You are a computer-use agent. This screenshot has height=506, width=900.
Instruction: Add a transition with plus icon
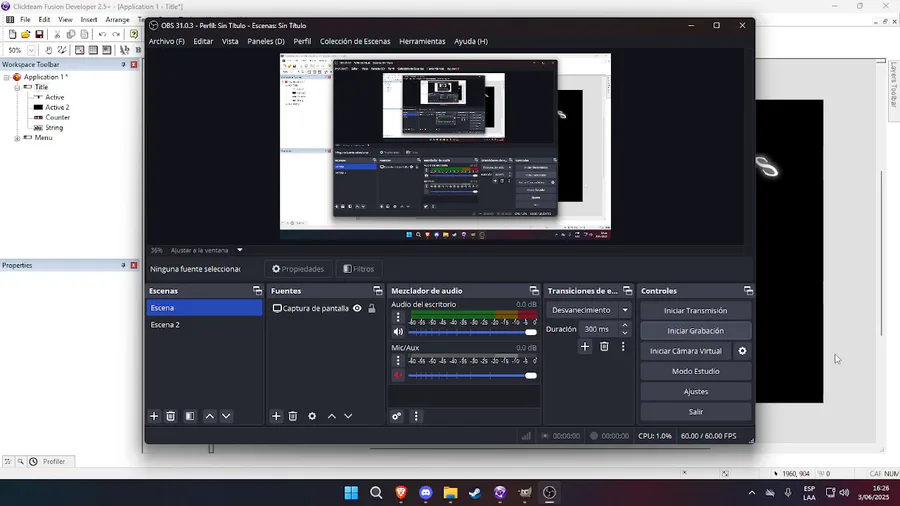pos(585,346)
